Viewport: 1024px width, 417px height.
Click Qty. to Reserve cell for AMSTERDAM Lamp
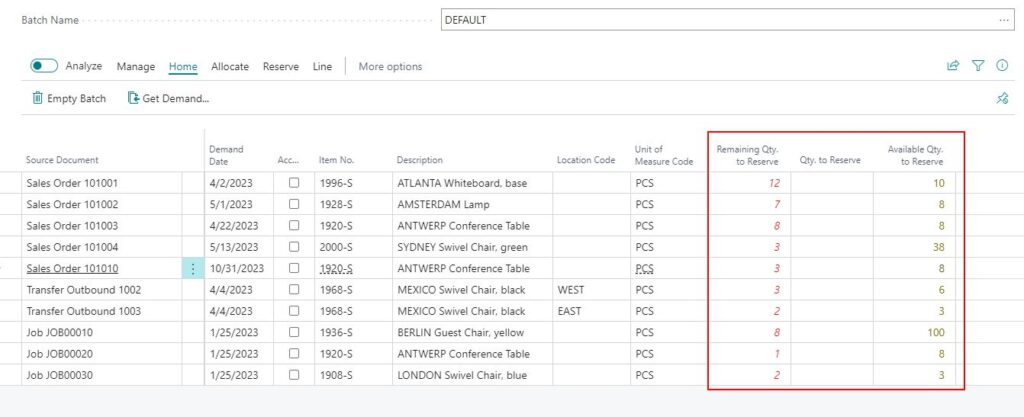click(831, 205)
